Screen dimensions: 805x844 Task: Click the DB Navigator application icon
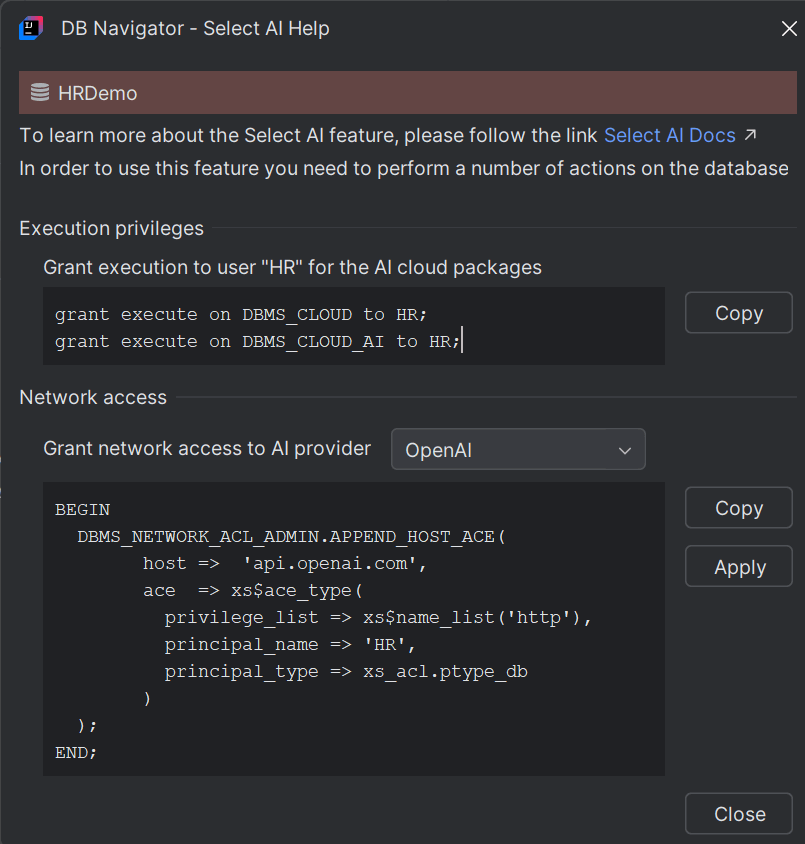click(30, 28)
